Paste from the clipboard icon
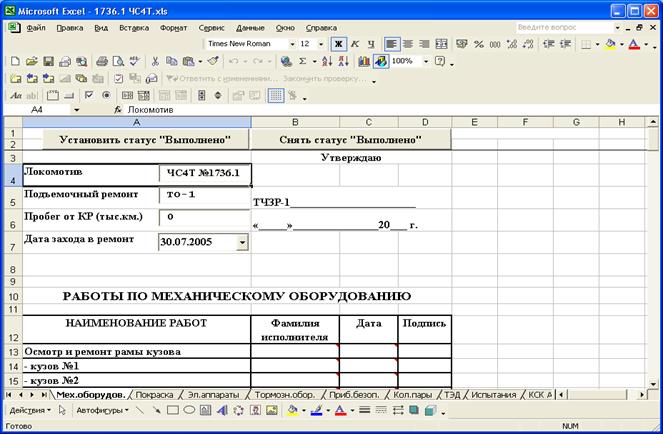Viewport: 663px width, 434px height. (x=188, y=61)
